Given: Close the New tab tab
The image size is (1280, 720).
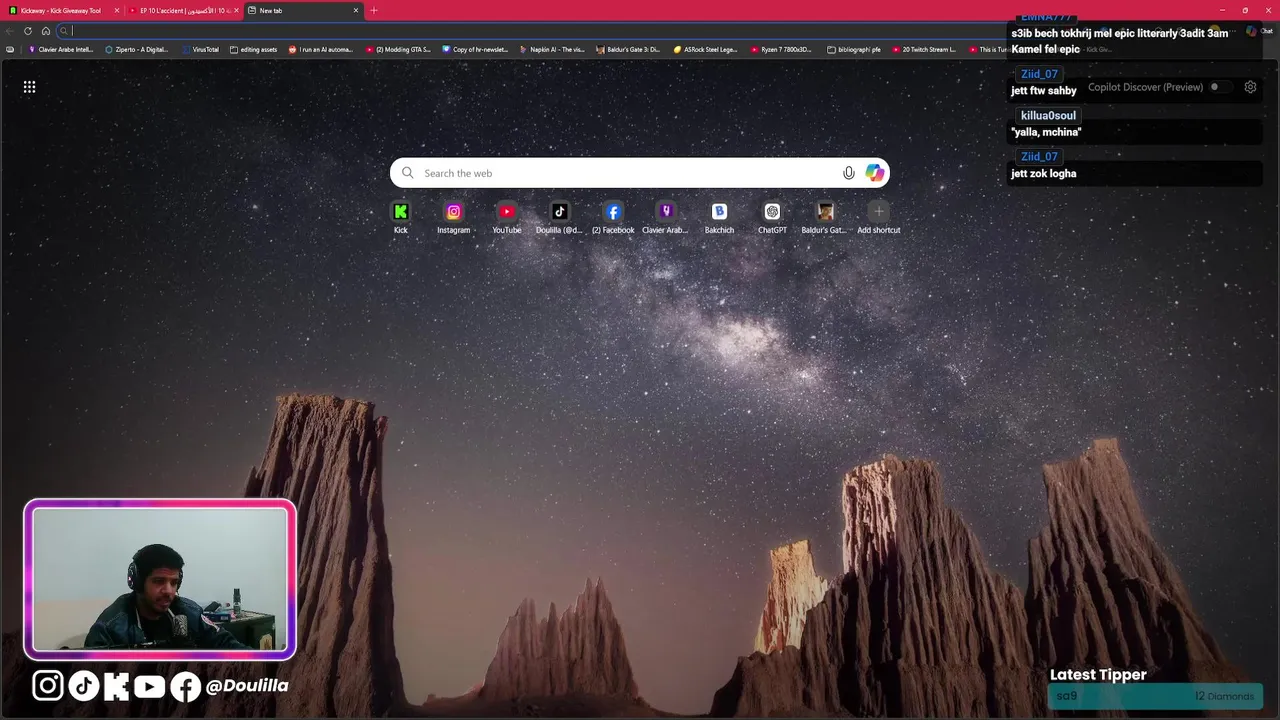Looking at the screenshot, I should point(356,10).
